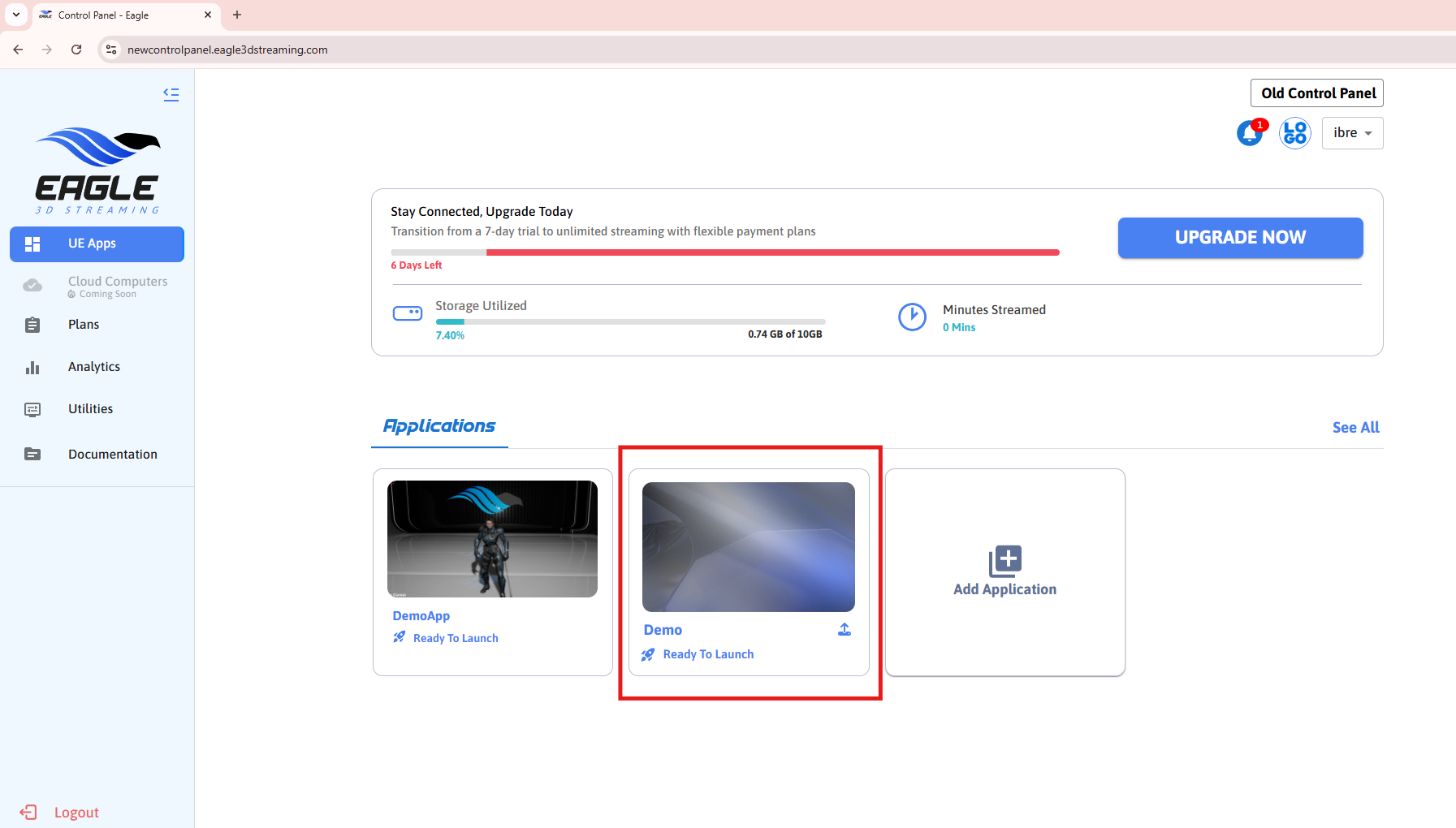Click the Add Application plus icon
Viewport: 1456px width, 828px height.
pos(1005,561)
